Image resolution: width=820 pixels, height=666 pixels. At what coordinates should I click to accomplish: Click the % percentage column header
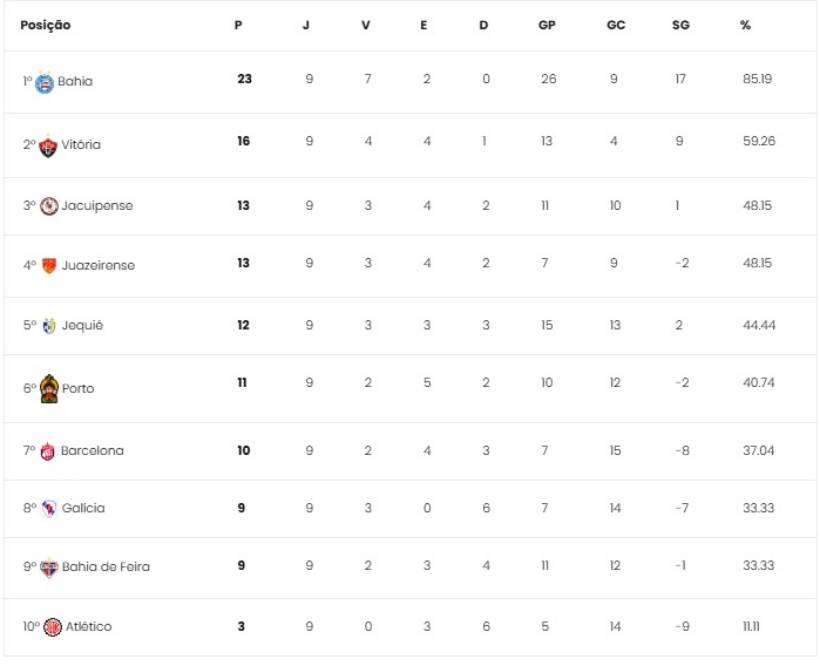[x=745, y=25]
